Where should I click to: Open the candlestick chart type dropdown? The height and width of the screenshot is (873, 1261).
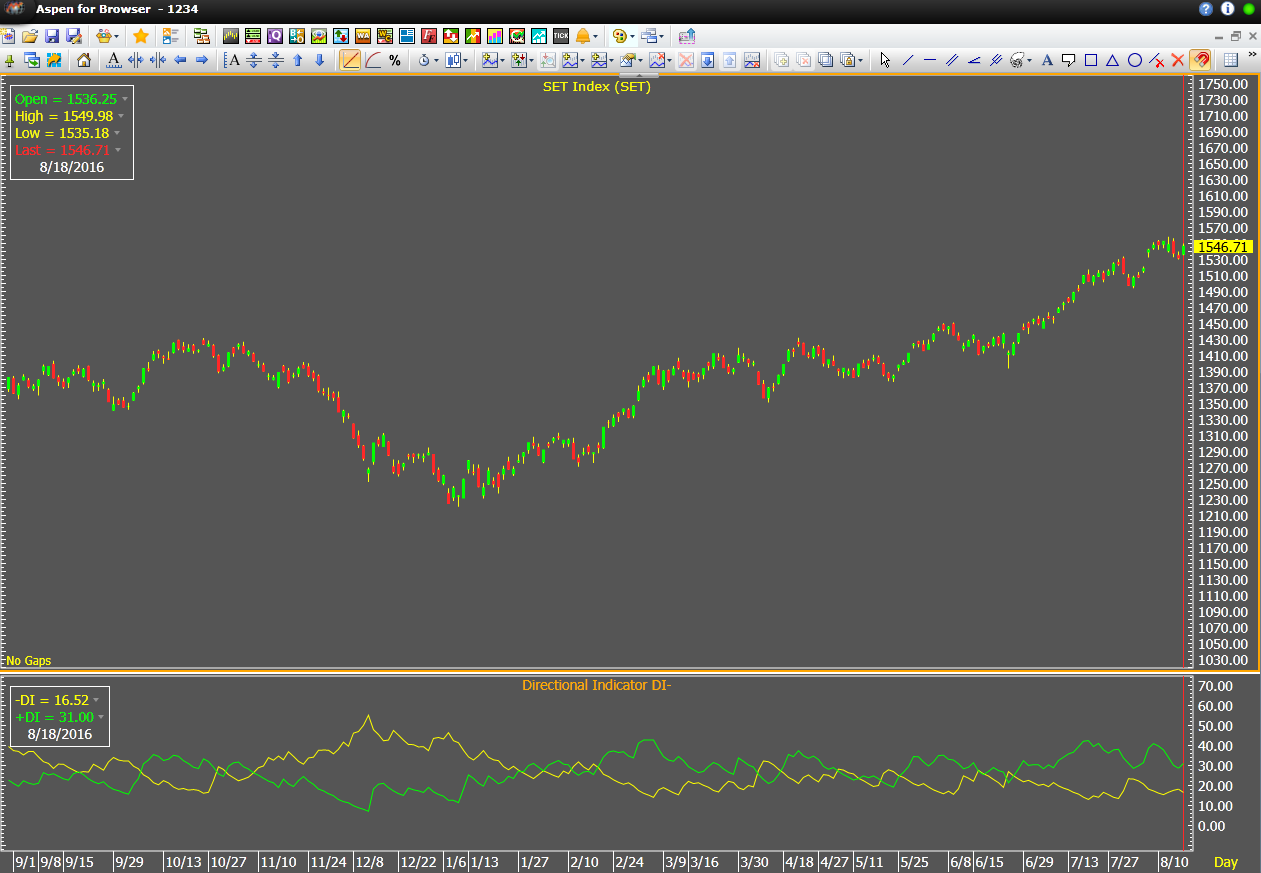(x=466, y=61)
